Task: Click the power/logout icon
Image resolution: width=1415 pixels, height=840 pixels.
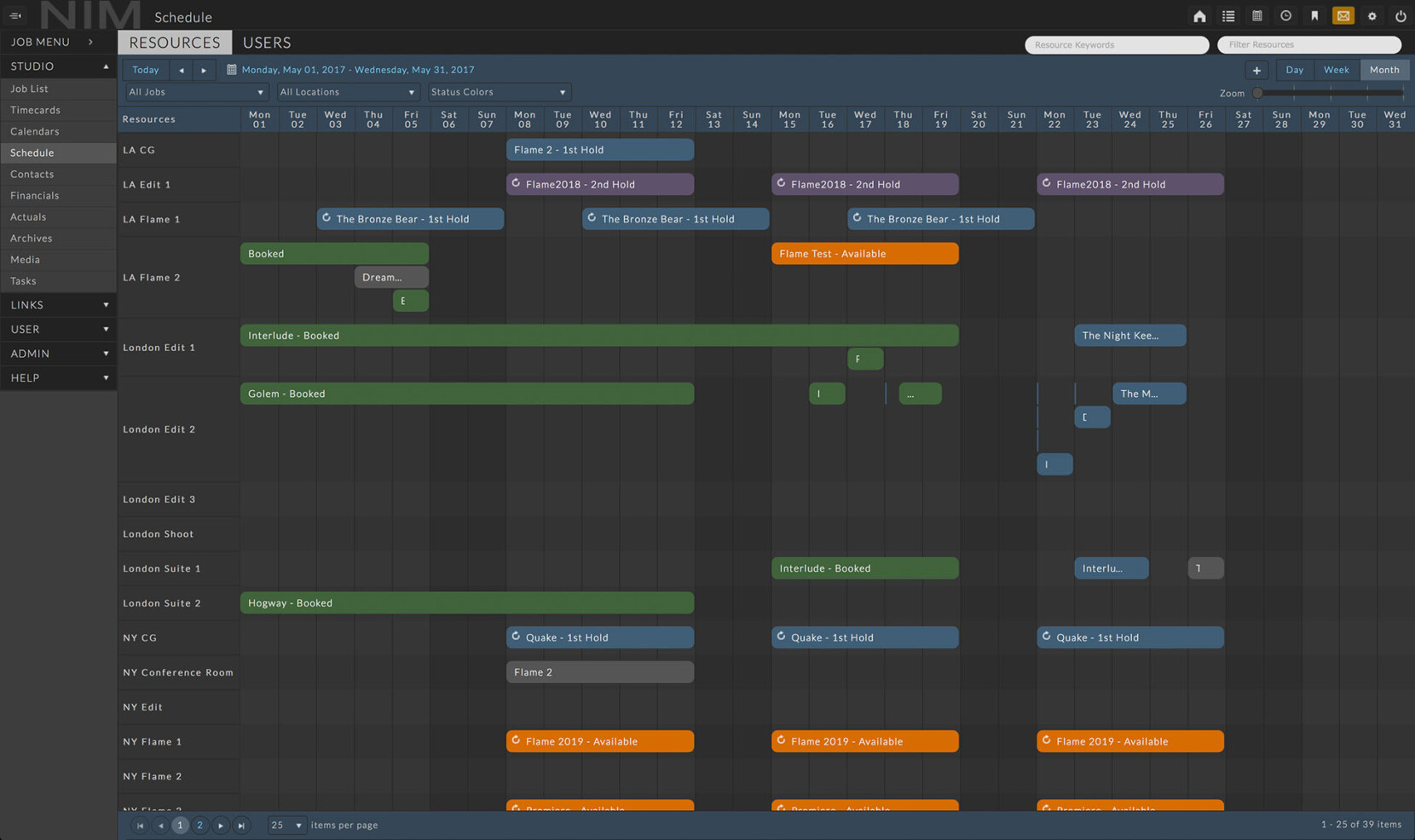Action: pos(1401,15)
